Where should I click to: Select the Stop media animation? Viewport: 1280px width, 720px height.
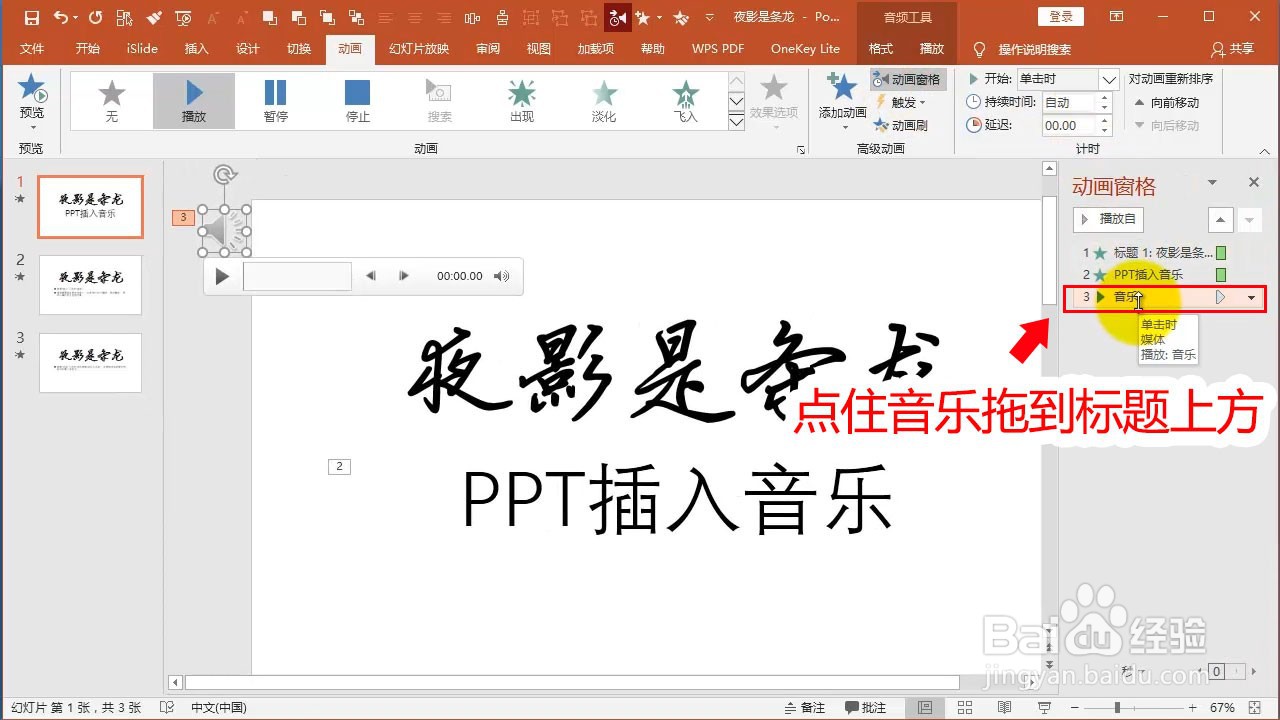357,101
